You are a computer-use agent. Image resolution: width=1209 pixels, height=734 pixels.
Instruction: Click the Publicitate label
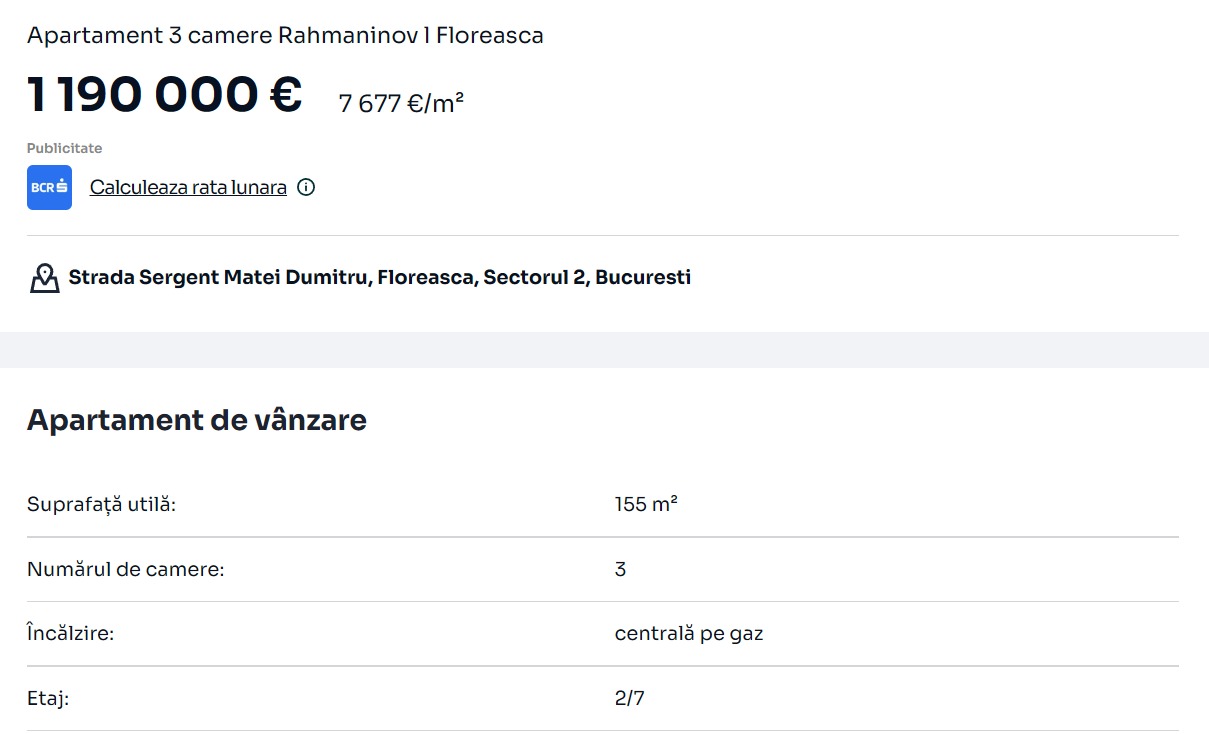64,148
